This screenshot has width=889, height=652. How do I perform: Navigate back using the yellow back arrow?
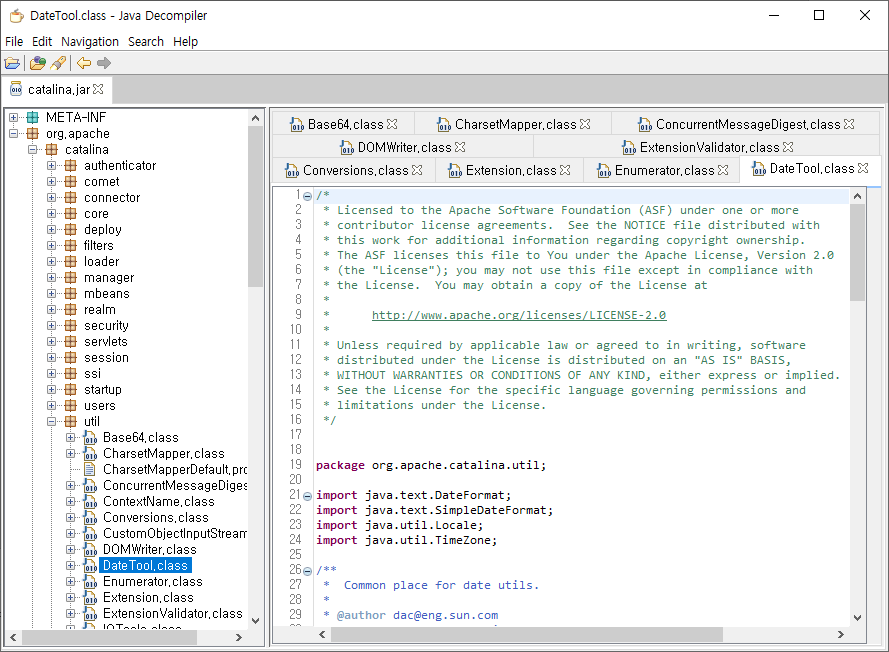tap(83, 63)
